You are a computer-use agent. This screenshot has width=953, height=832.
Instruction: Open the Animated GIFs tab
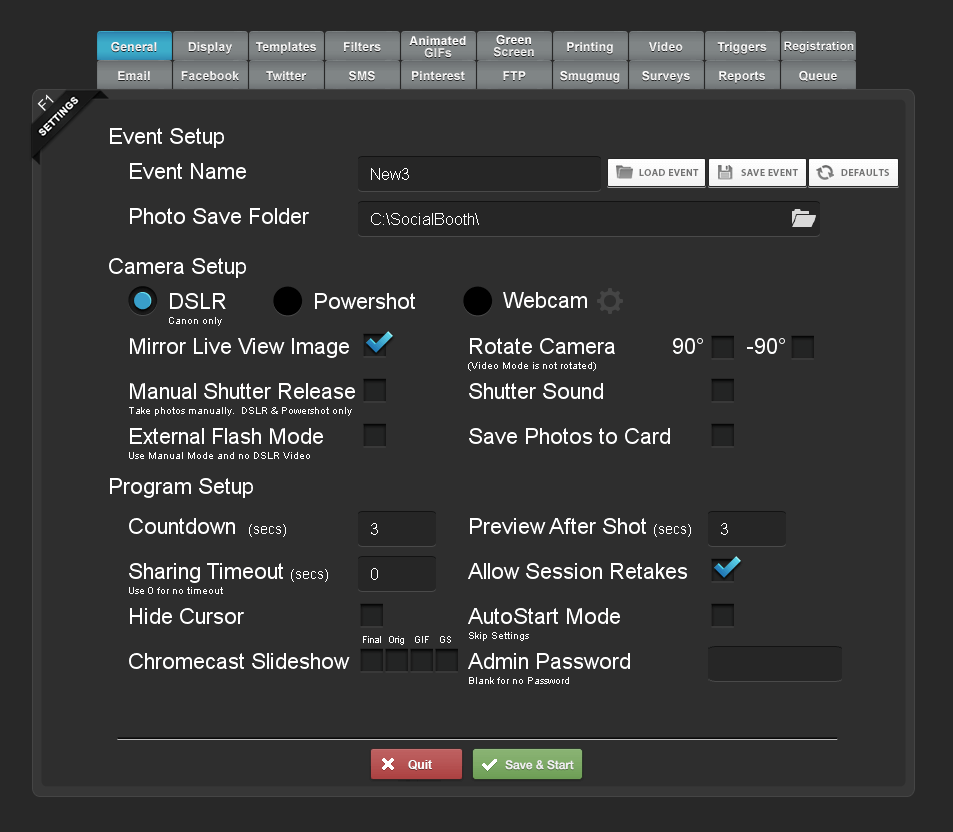[x=438, y=46]
